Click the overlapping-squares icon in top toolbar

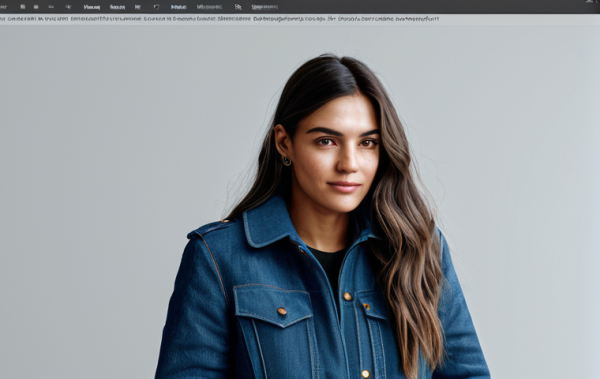(238, 7)
